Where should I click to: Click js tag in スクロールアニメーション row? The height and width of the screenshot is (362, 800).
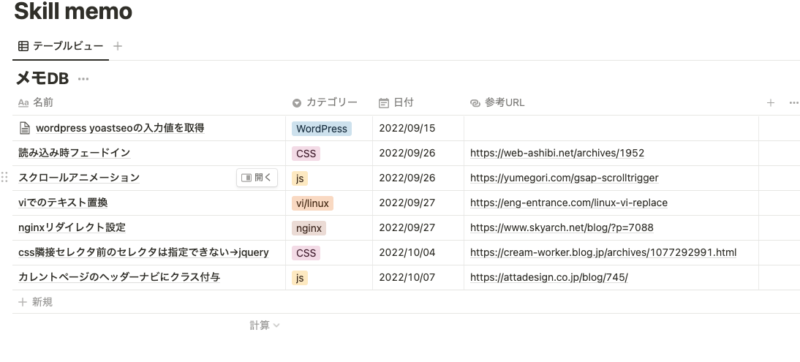[x=300, y=178]
